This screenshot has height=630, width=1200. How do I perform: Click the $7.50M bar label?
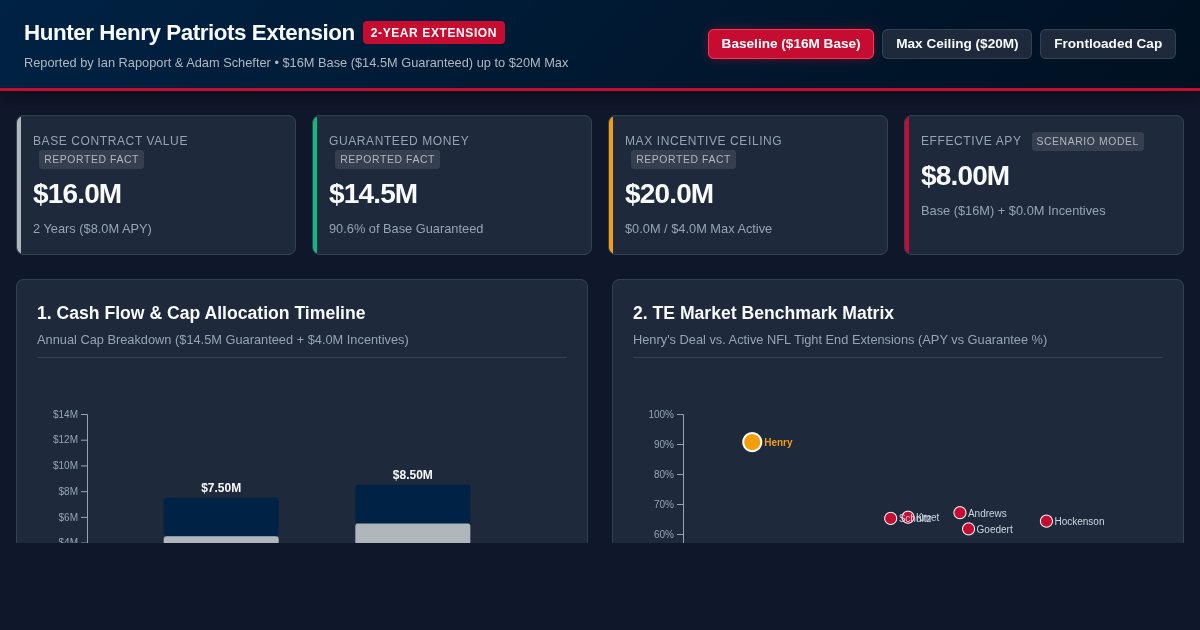221,488
